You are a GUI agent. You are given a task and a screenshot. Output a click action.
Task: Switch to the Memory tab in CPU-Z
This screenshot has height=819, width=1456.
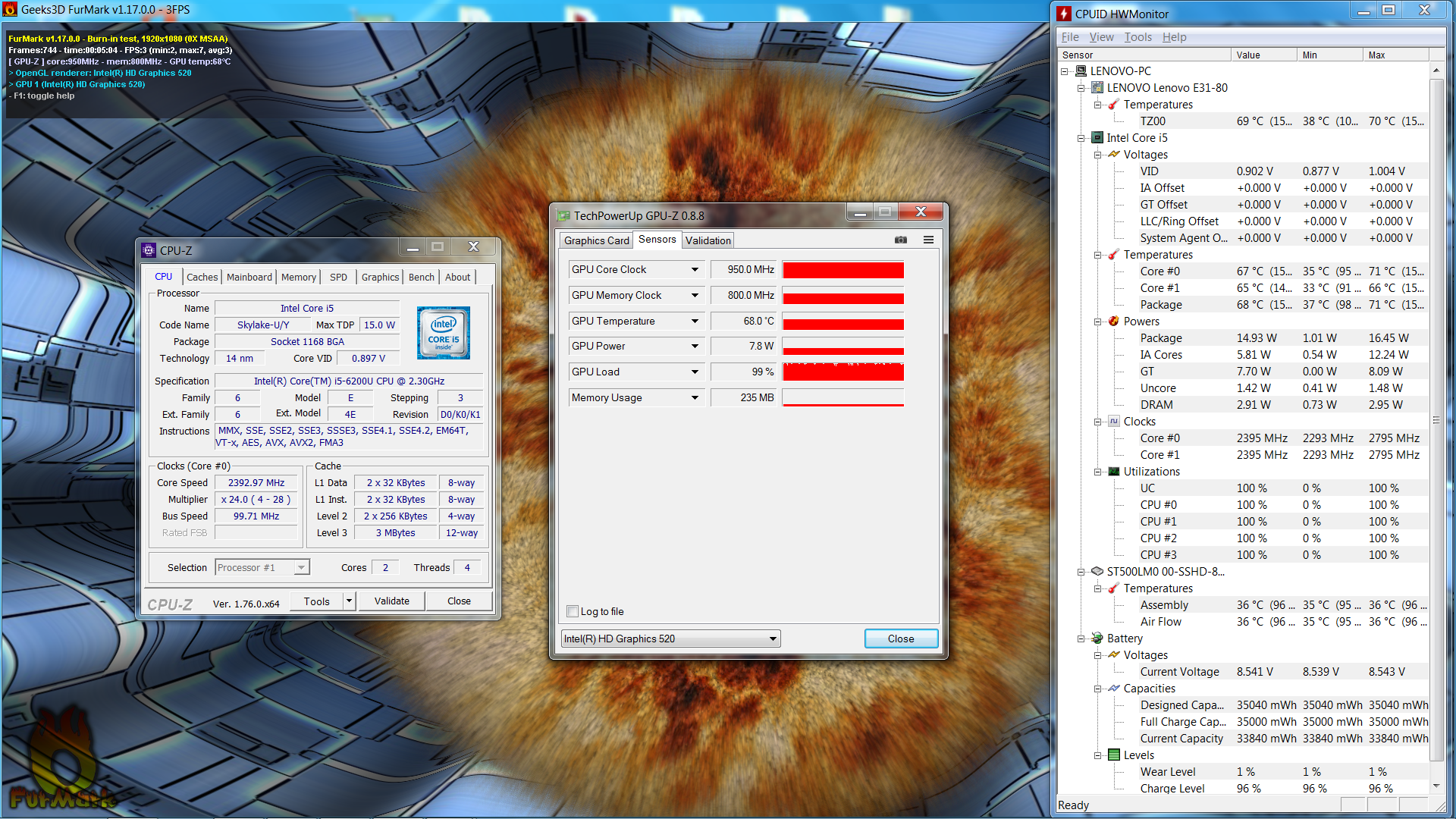(298, 277)
